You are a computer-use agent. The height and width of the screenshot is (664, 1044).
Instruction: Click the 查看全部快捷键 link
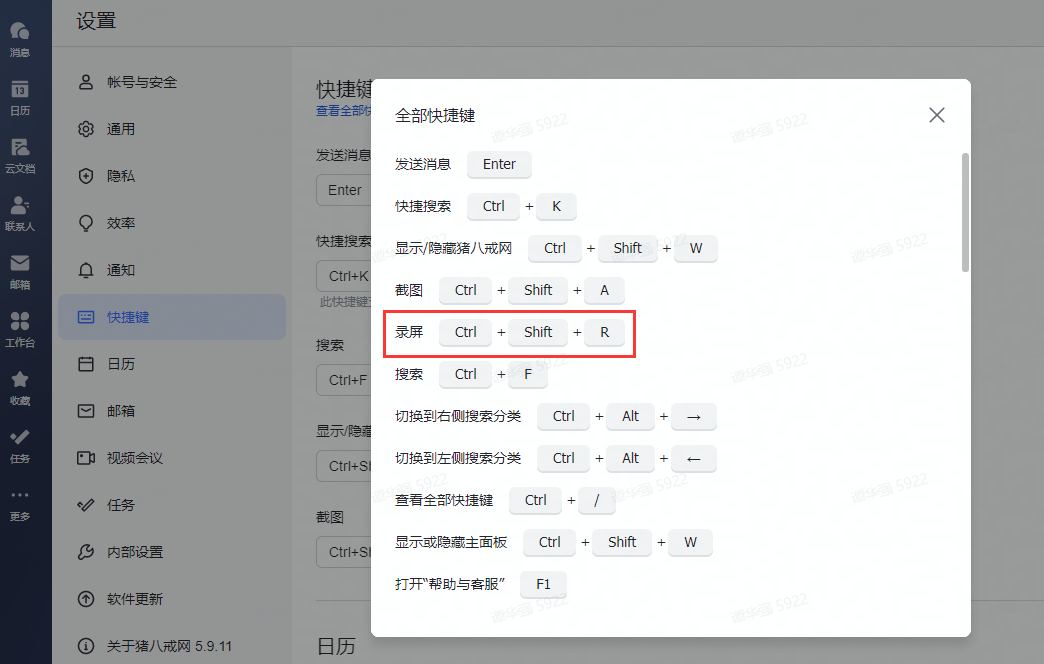pos(342,110)
